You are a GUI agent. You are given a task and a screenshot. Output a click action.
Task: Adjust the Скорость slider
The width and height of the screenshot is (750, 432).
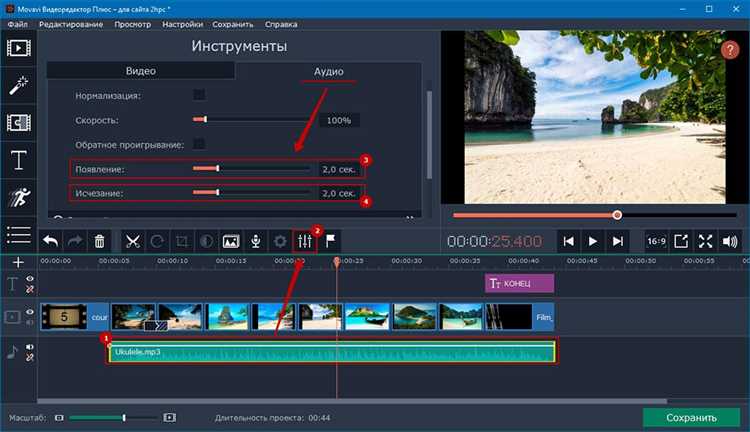[x=252, y=119]
